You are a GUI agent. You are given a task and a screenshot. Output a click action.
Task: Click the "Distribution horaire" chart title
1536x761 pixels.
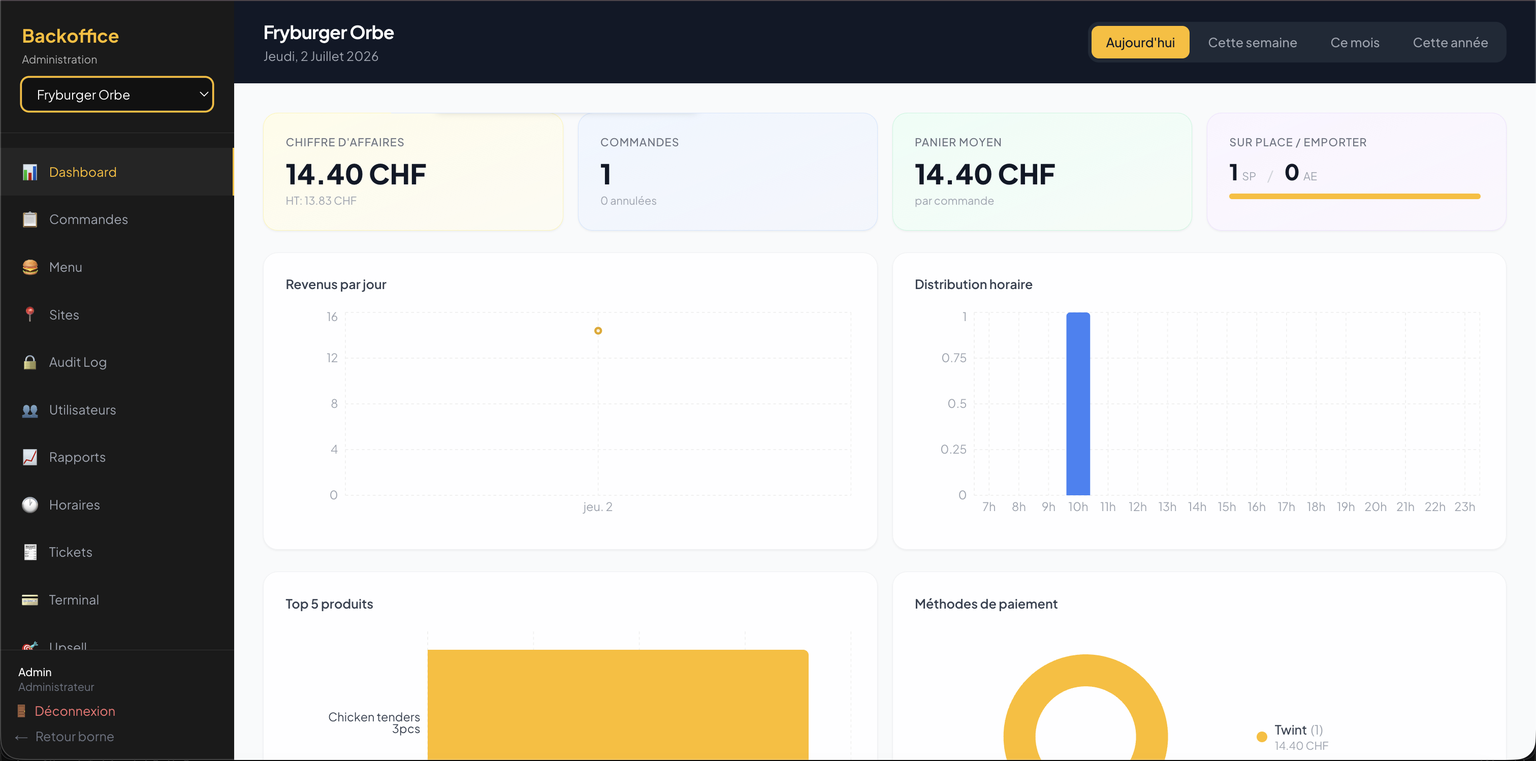[974, 285]
